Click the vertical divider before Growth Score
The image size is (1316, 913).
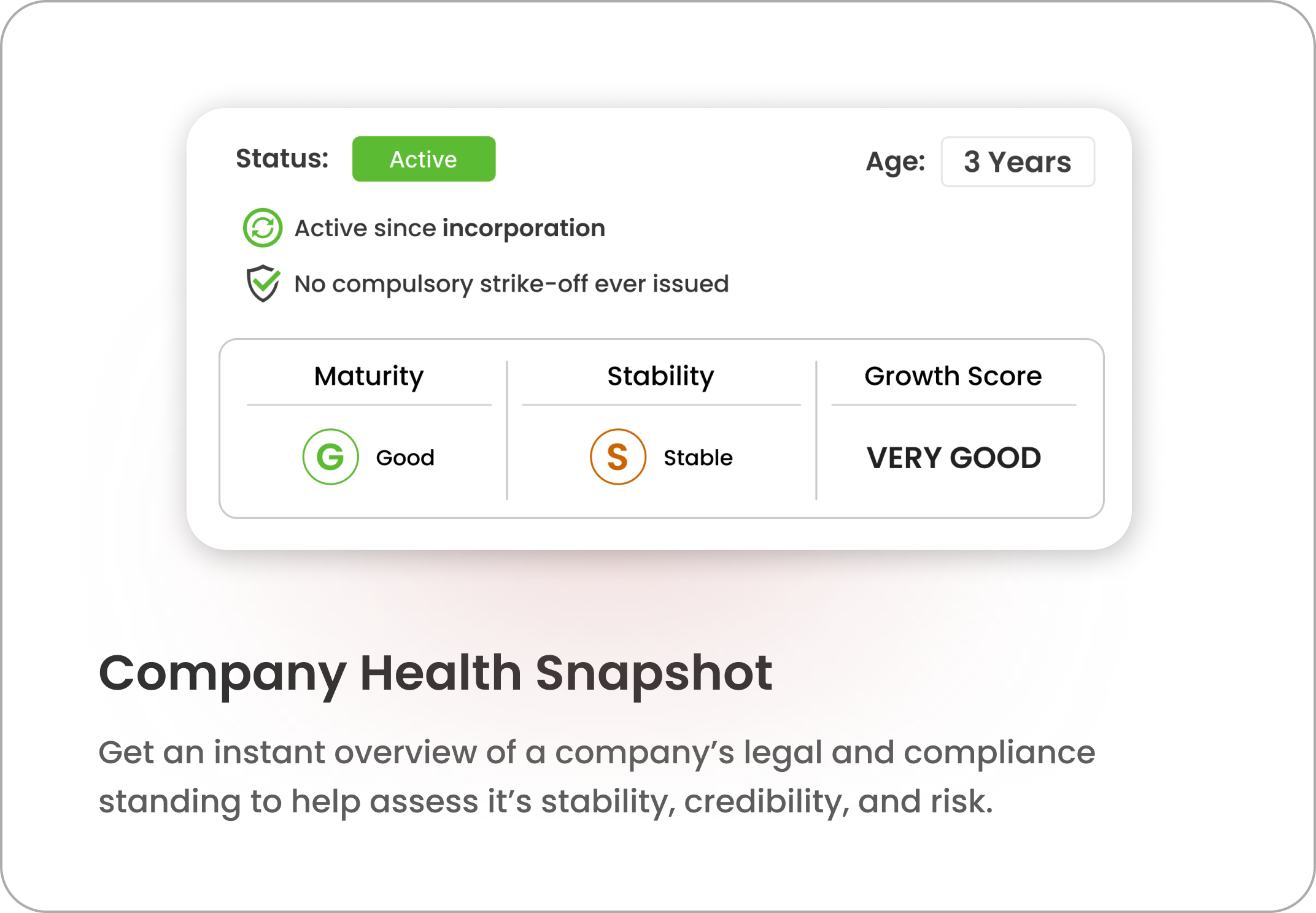point(816,430)
